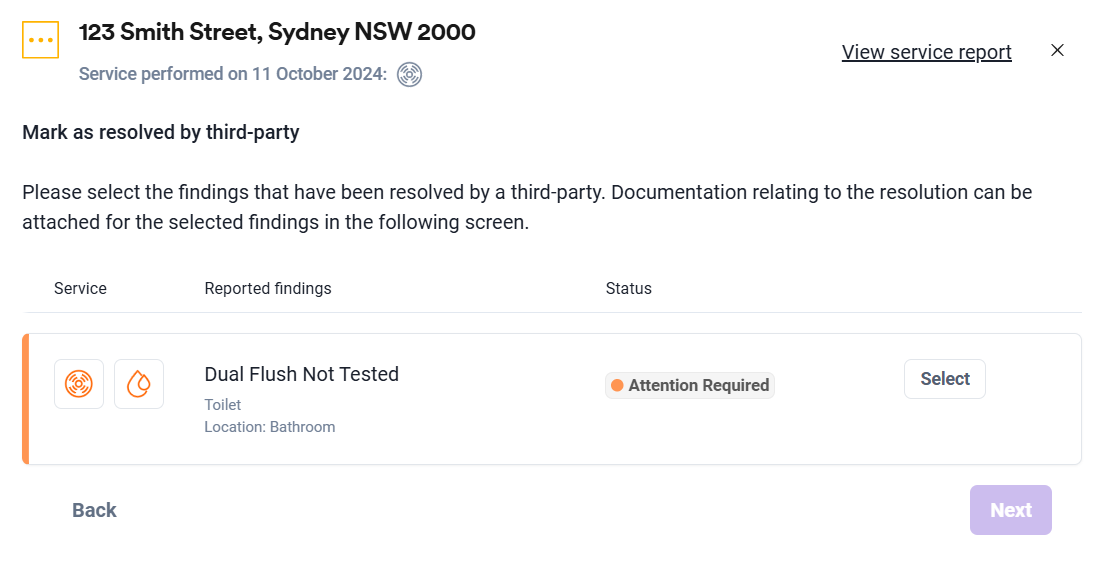Select the Dual Flush Not Tested finding
Screen dimensions: 1106x573
[944, 379]
